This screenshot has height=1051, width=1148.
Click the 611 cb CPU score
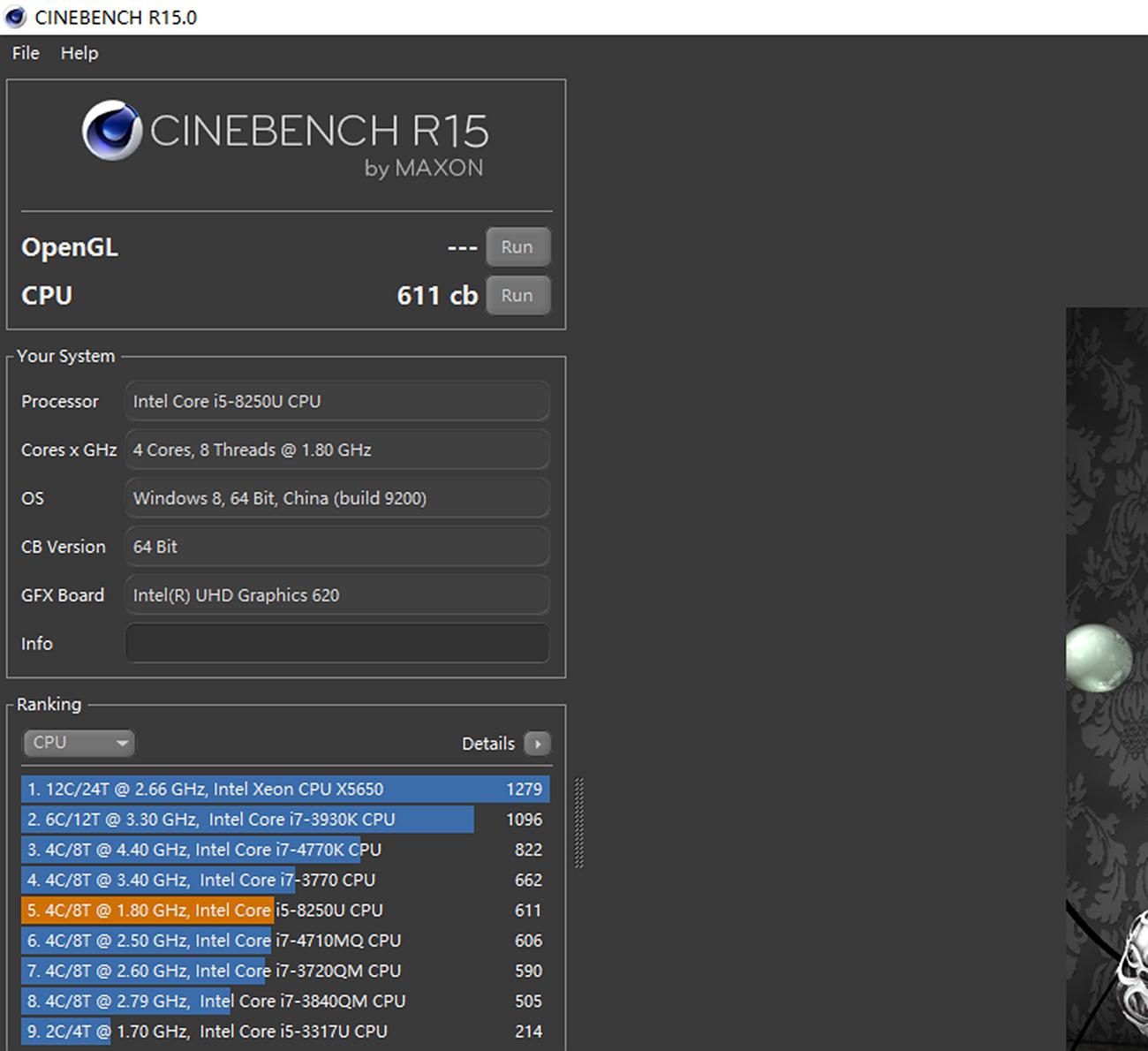coord(437,295)
